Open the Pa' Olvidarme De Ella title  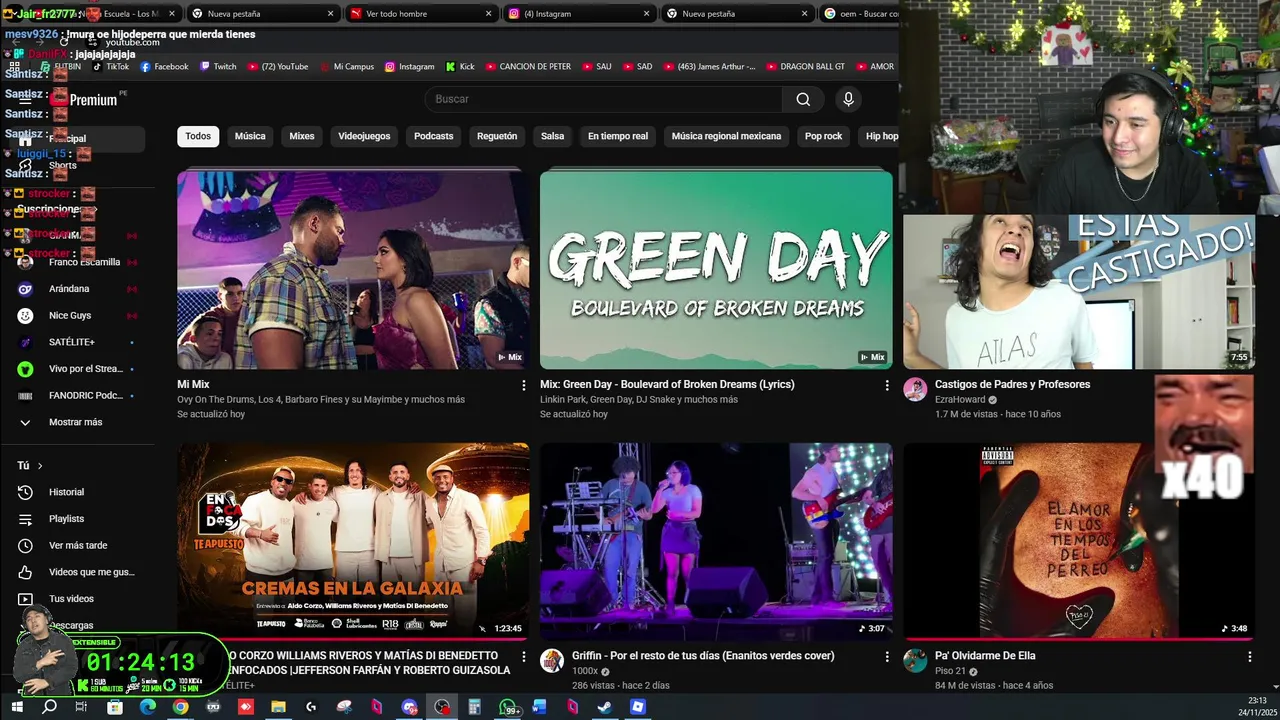985,656
